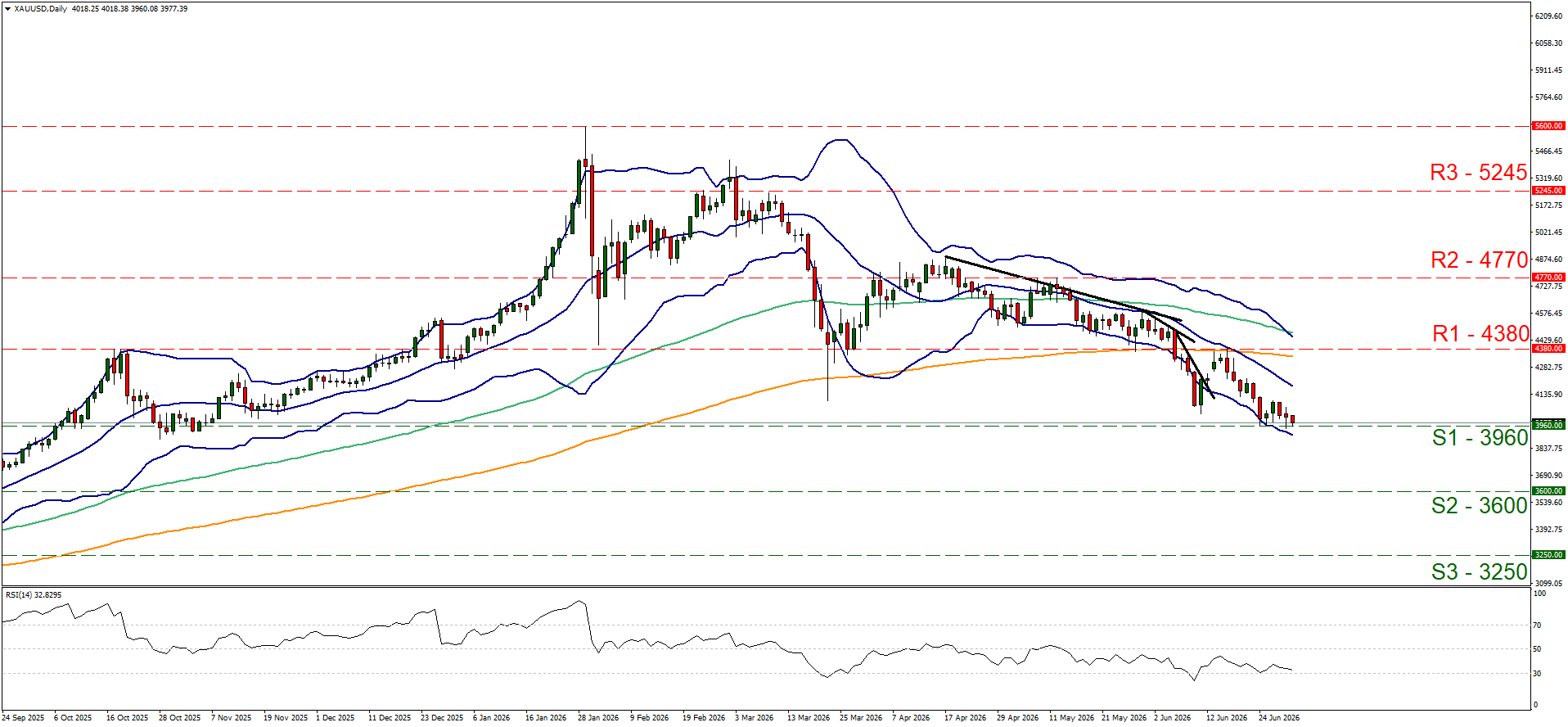
Task: Click the RSI scale value 50
Action: pyautogui.click(x=1537, y=649)
